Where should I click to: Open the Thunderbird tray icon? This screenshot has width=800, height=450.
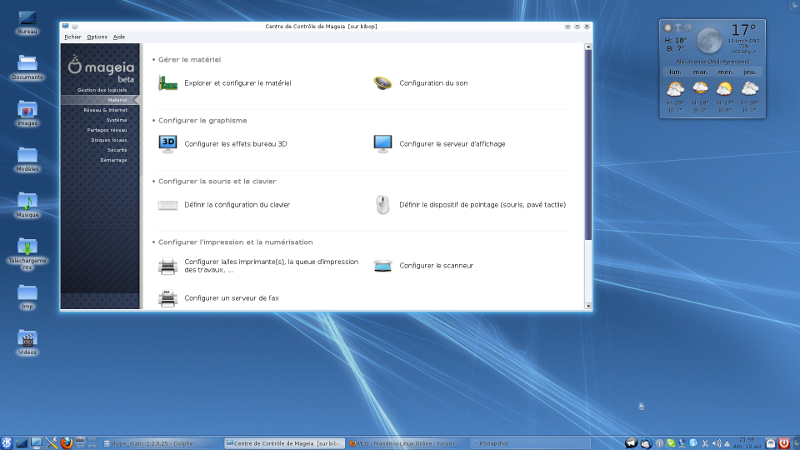tap(646, 443)
